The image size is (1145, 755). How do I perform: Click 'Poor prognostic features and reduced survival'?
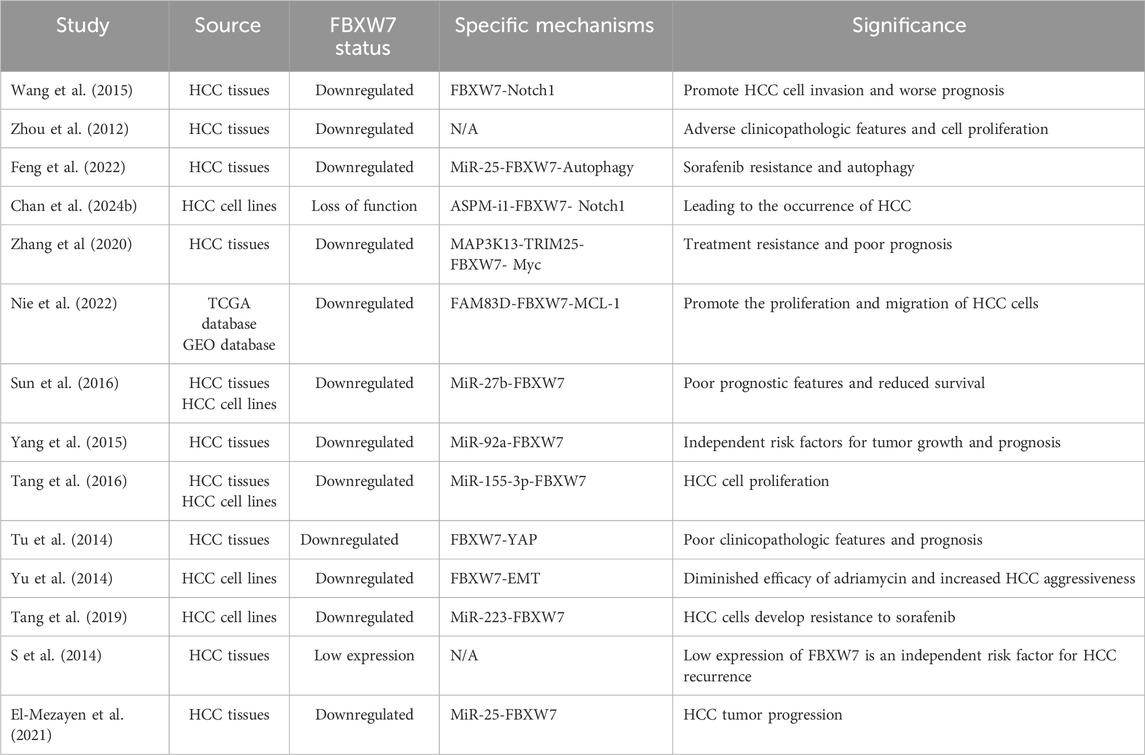(834, 383)
